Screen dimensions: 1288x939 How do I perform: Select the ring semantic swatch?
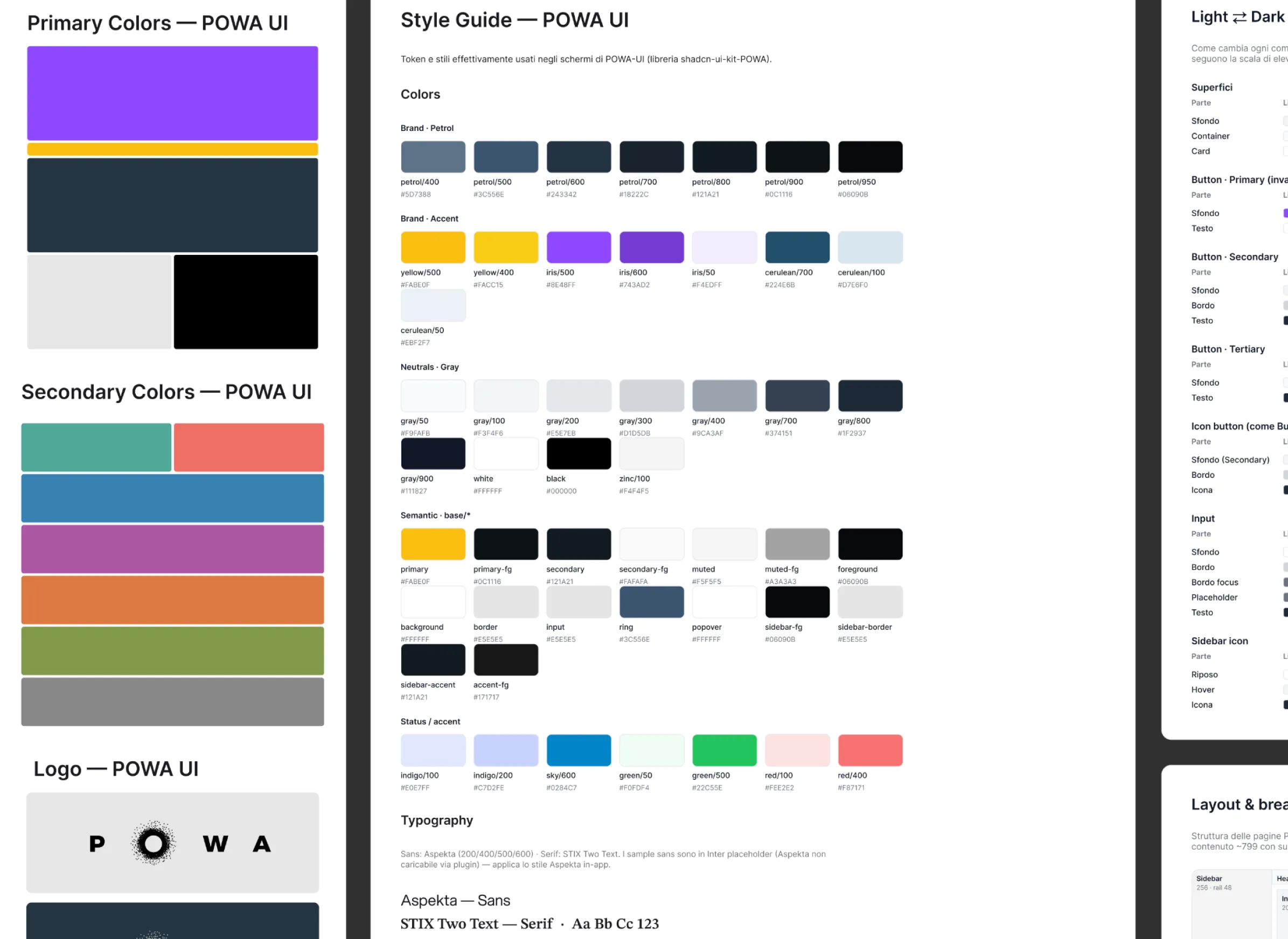[x=651, y=602]
